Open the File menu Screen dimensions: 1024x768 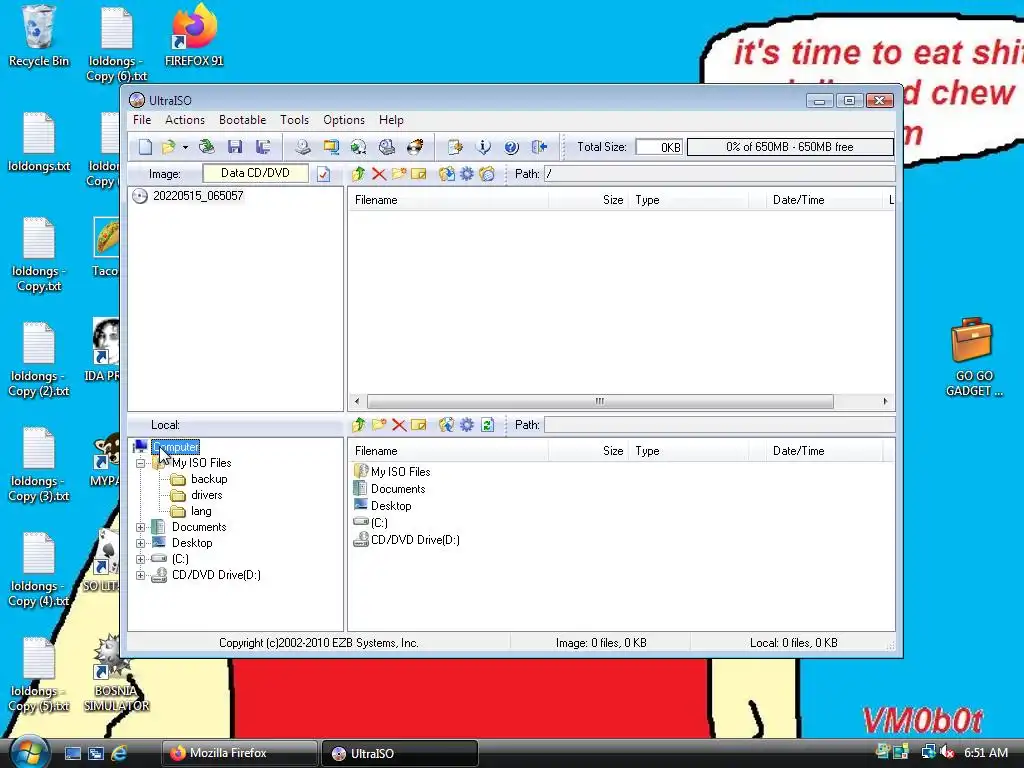pos(142,120)
